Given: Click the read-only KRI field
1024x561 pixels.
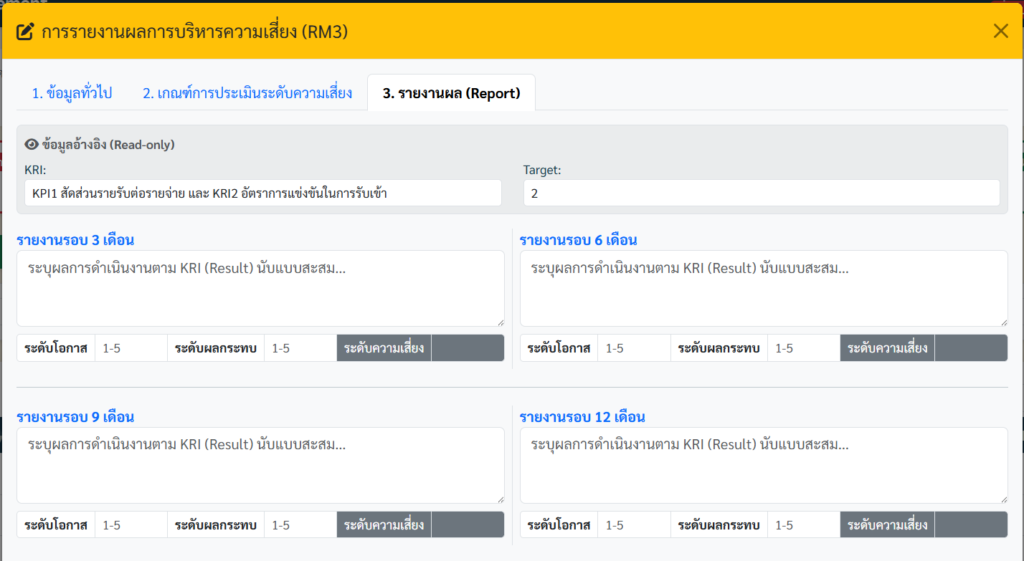Looking at the screenshot, I should tap(263, 193).
